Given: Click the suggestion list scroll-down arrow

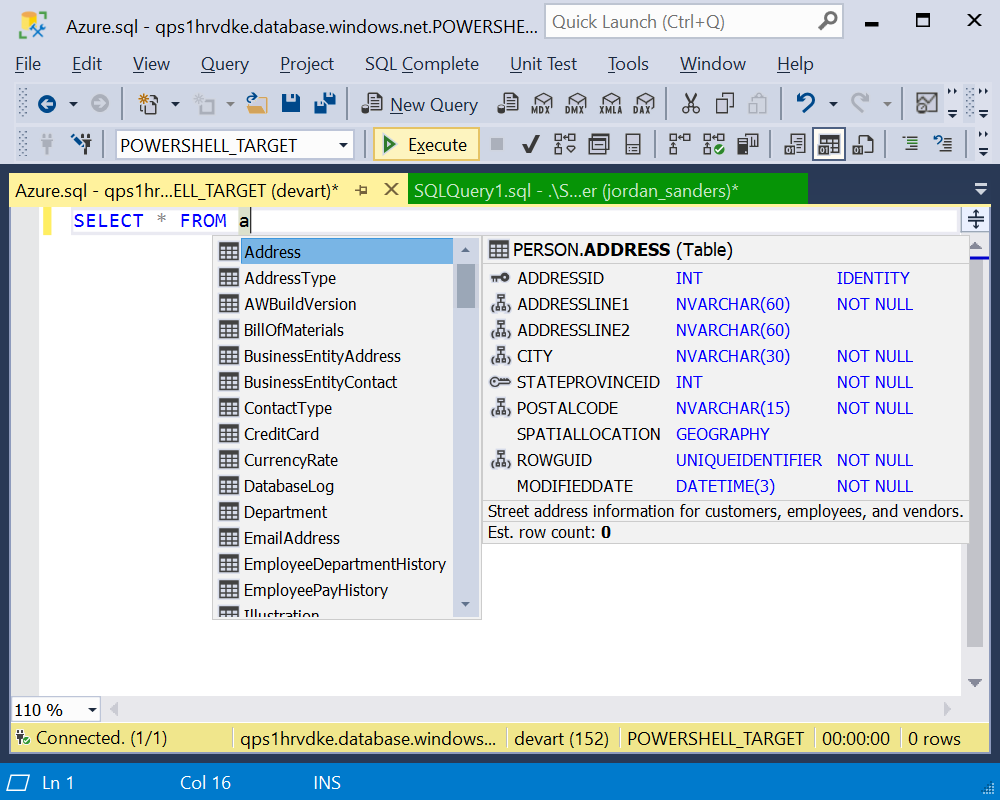Looking at the screenshot, I should click(466, 604).
